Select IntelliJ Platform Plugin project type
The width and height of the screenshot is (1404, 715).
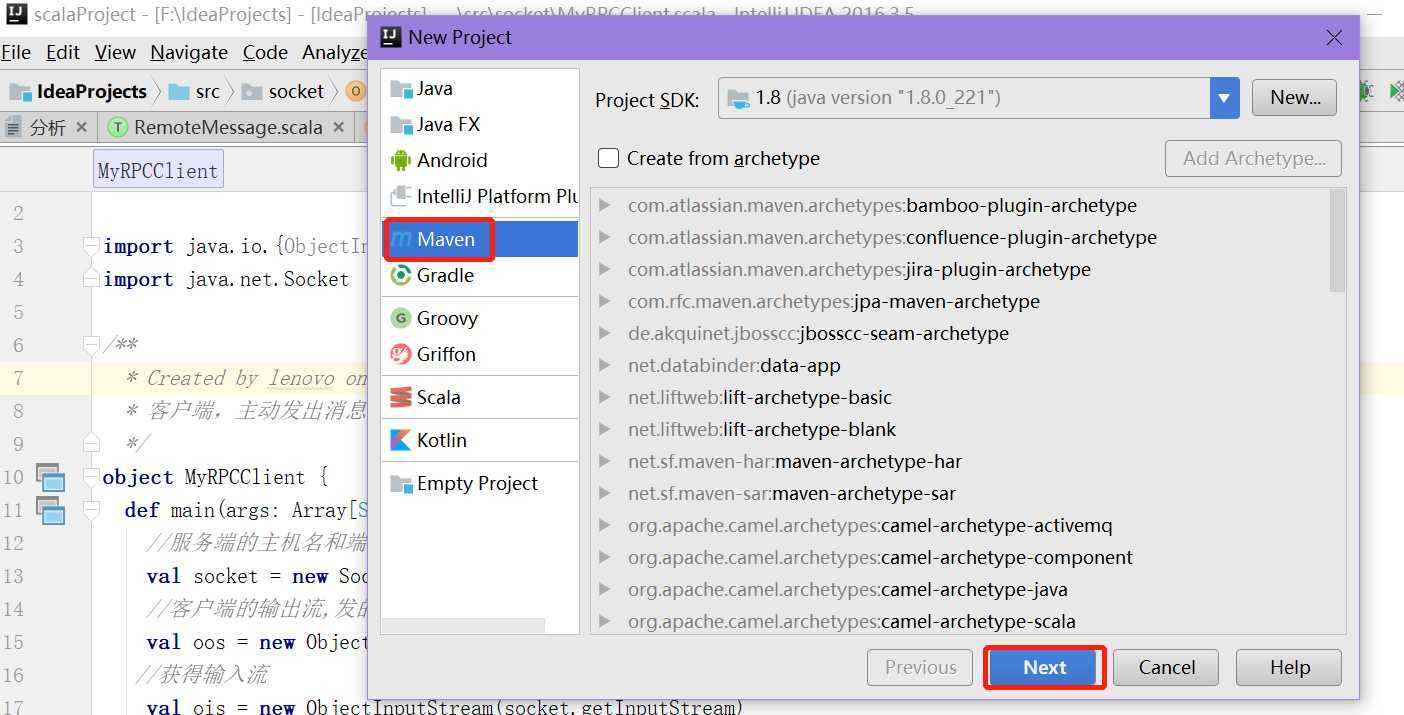480,196
